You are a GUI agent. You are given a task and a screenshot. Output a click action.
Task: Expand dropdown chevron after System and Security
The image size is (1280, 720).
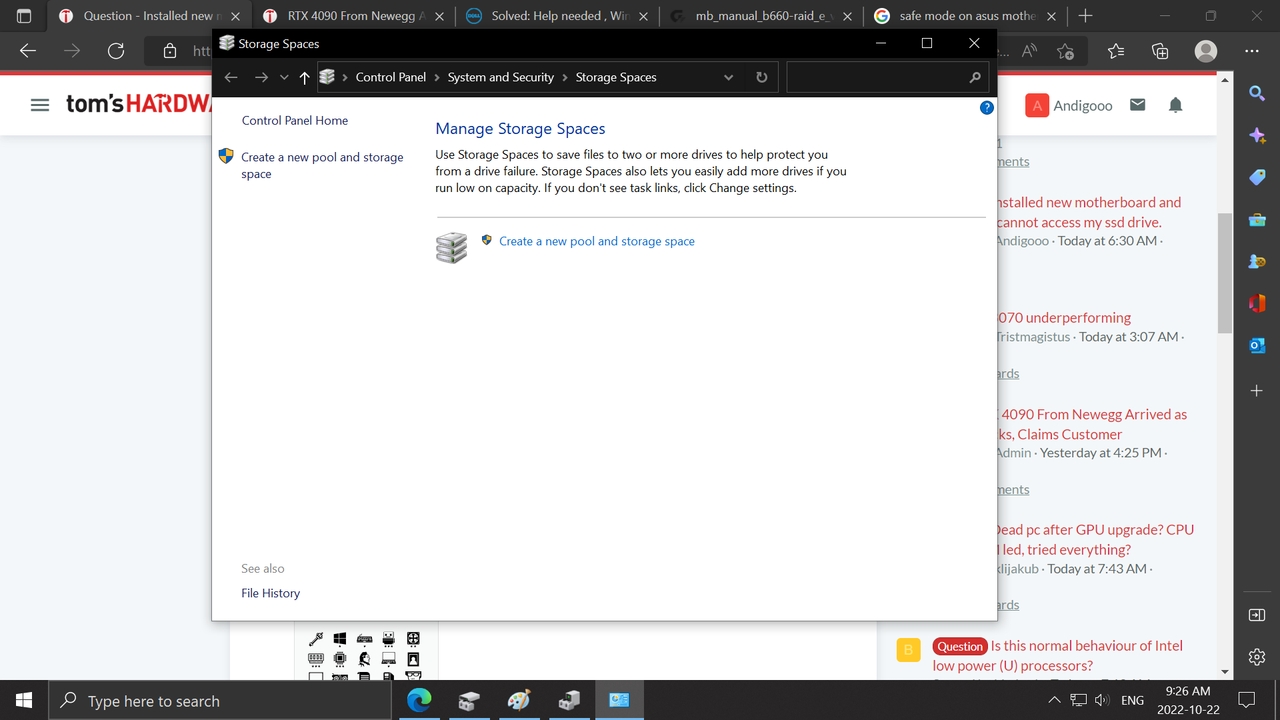click(564, 77)
